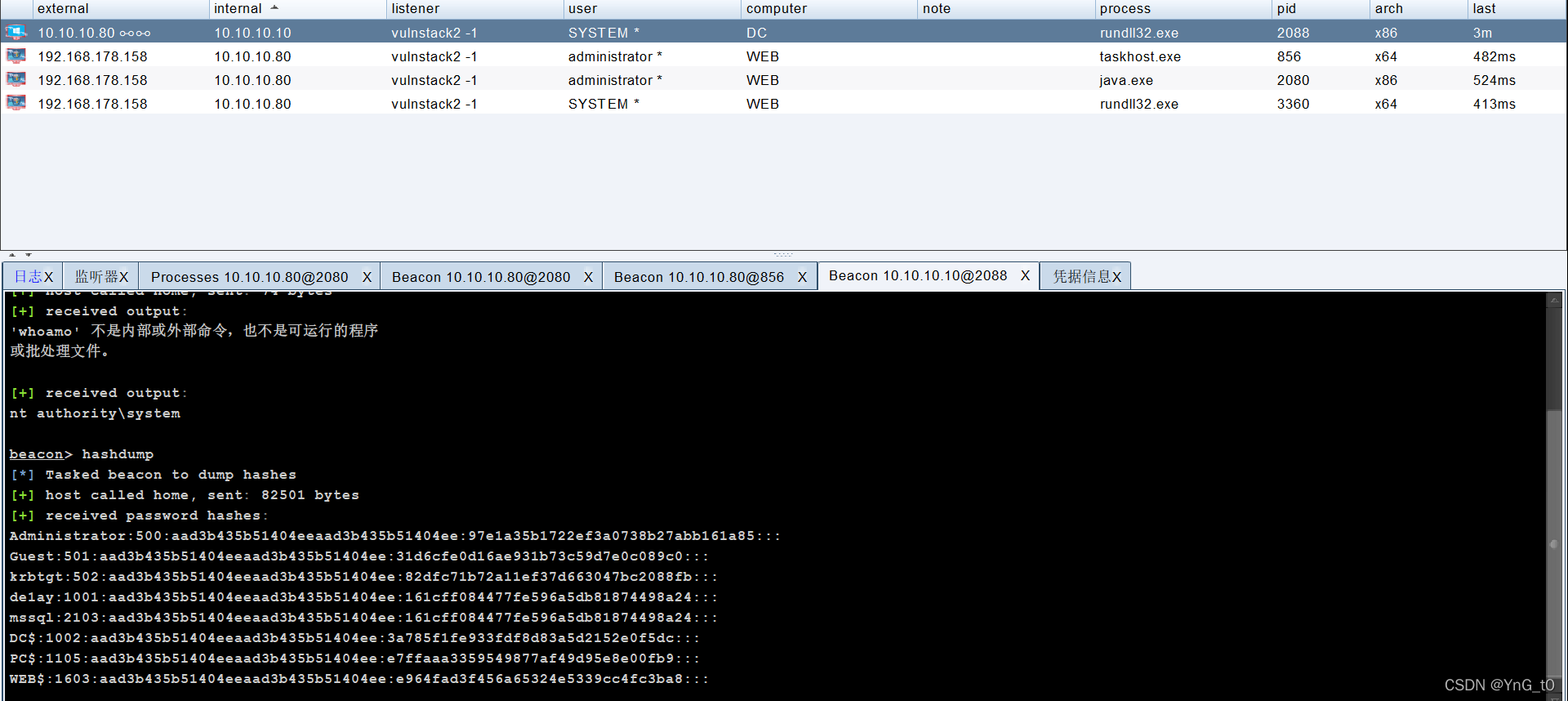Select beacon icon for DC rundll32.exe session

16,33
